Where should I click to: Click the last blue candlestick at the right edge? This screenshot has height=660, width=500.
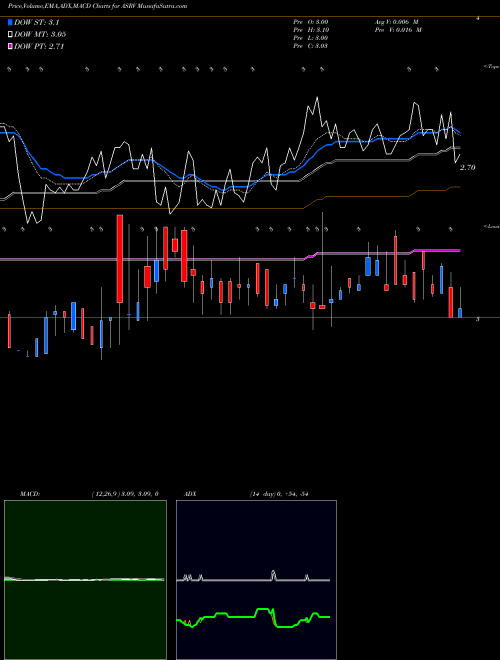(x=460, y=313)
